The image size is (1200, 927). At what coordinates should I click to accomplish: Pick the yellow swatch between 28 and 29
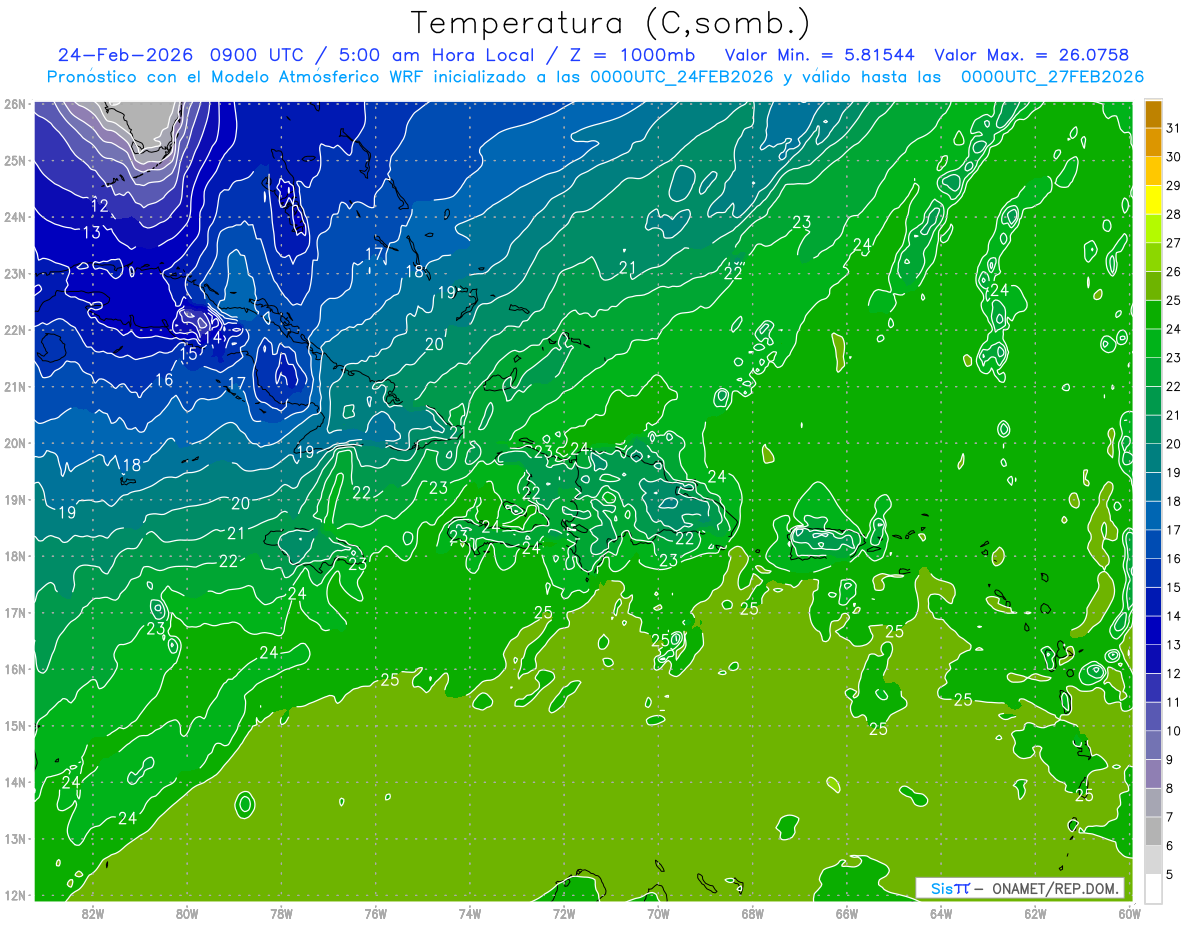coord(1153,200)
